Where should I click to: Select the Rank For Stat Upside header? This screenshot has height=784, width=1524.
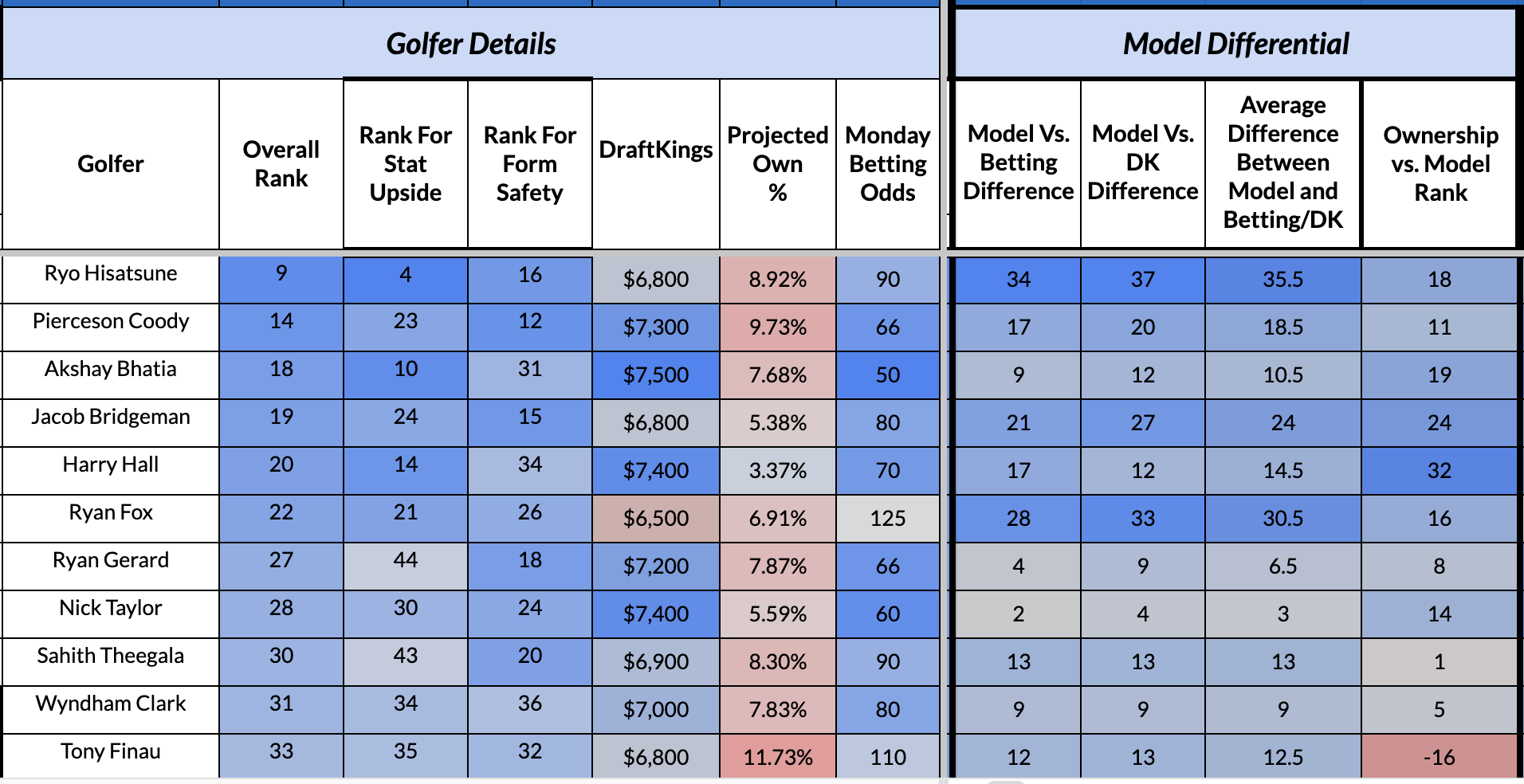(x=405, y=164)
